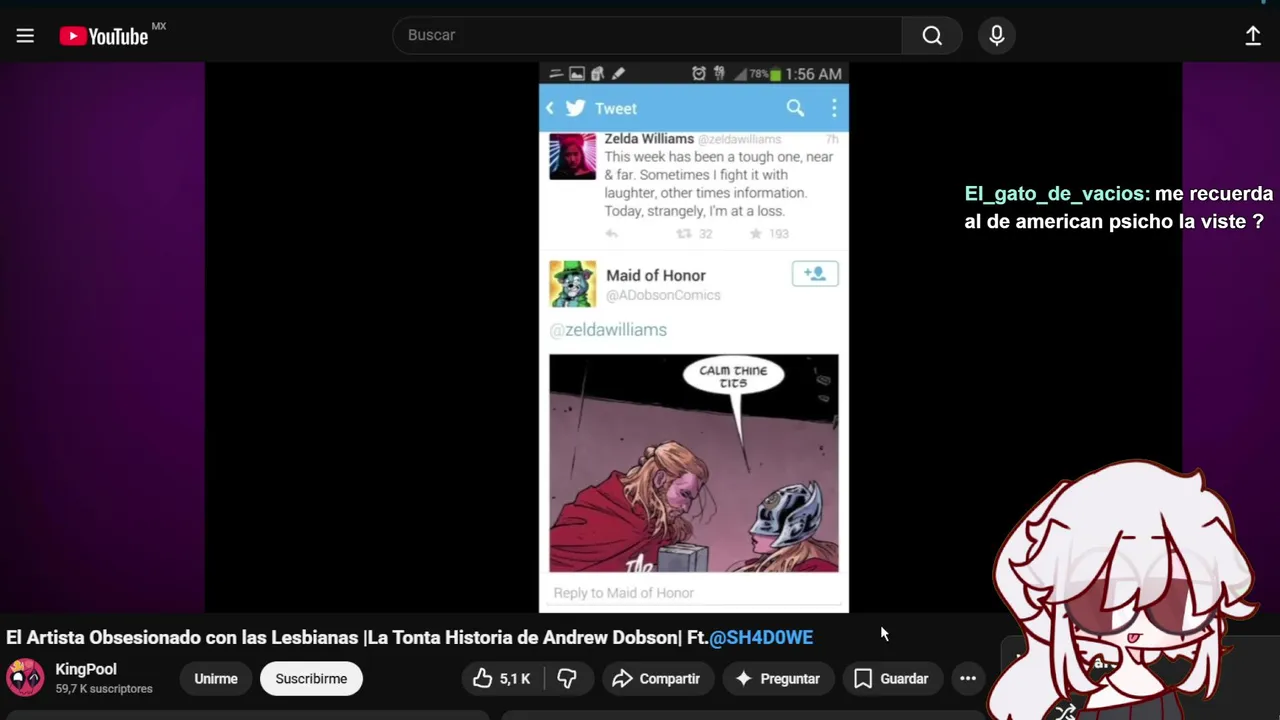
Task: Click Reply to Maid of Honor field
Action: (x=694, y=593)
